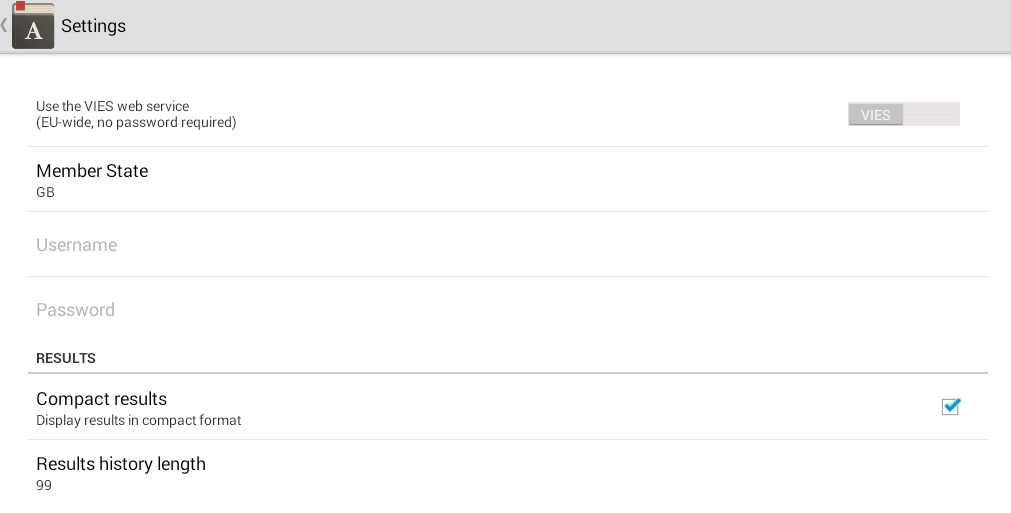Click "(EU-wide, no password required)" note
This screenshot has height=513, width=1011.
point(136,122)
